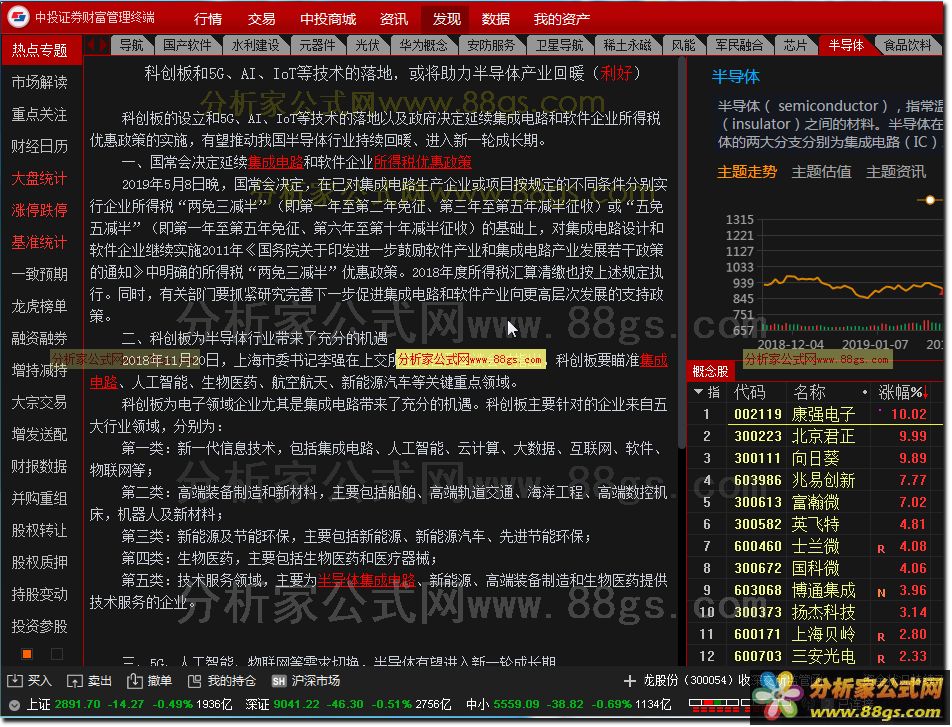
Task: Open 我的持仓 holdings icon
Action: (x=194, y=681)
